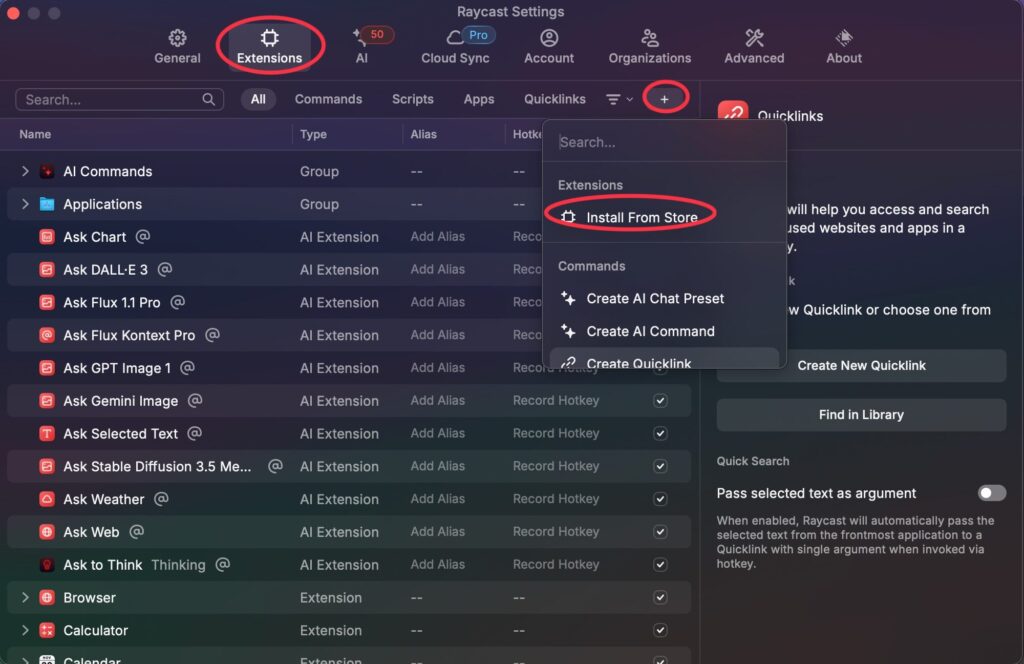Click the plus icon to add extension

pyautogui.click(x=664, y=99)
